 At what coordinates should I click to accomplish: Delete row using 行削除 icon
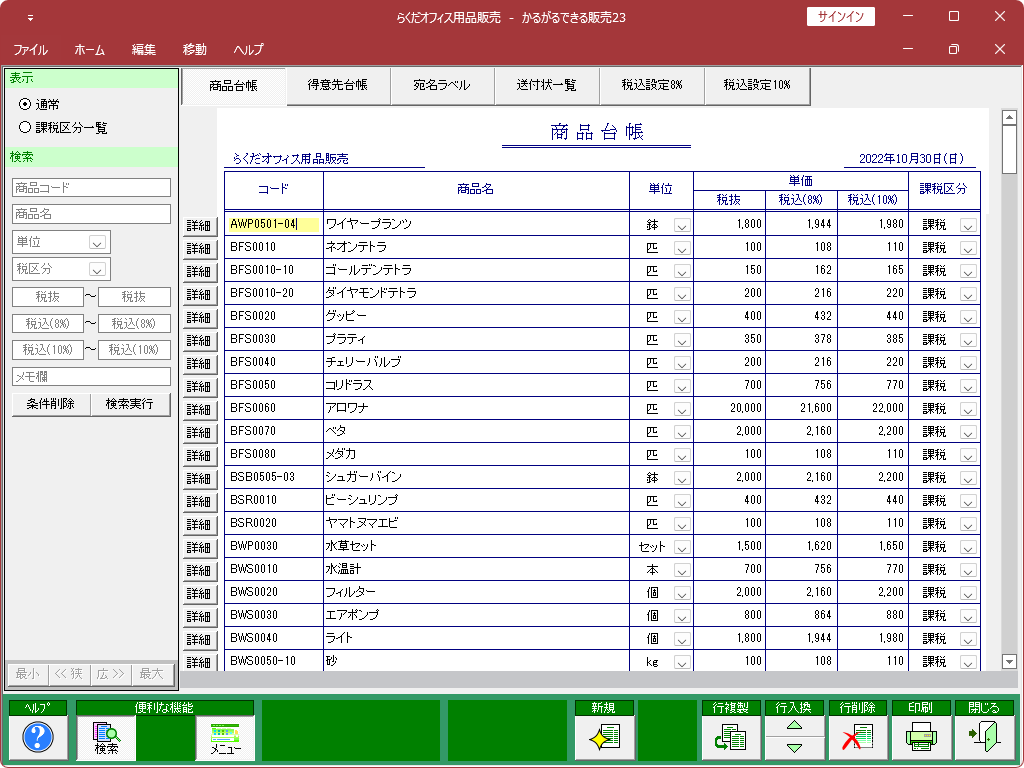click(857, 737)
